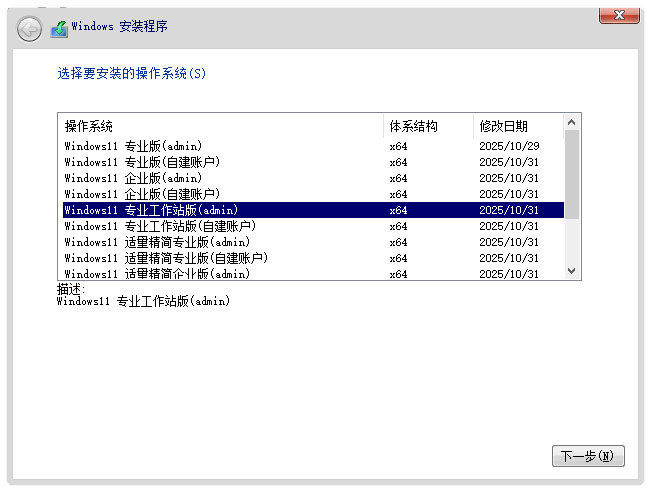Click the list's scroll down arrow

point(572,271)
